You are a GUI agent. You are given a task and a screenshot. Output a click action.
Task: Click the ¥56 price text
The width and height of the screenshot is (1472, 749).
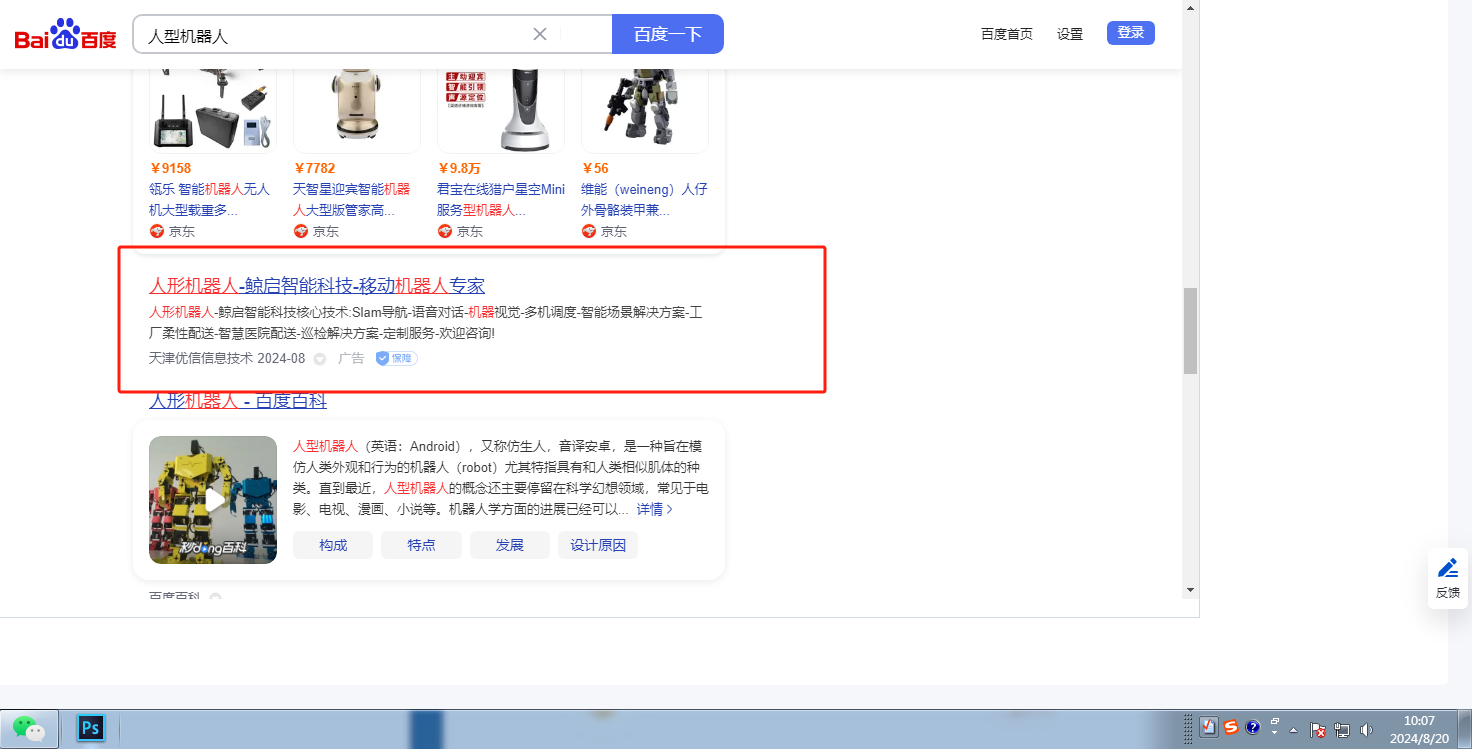(x=595, y=168)
